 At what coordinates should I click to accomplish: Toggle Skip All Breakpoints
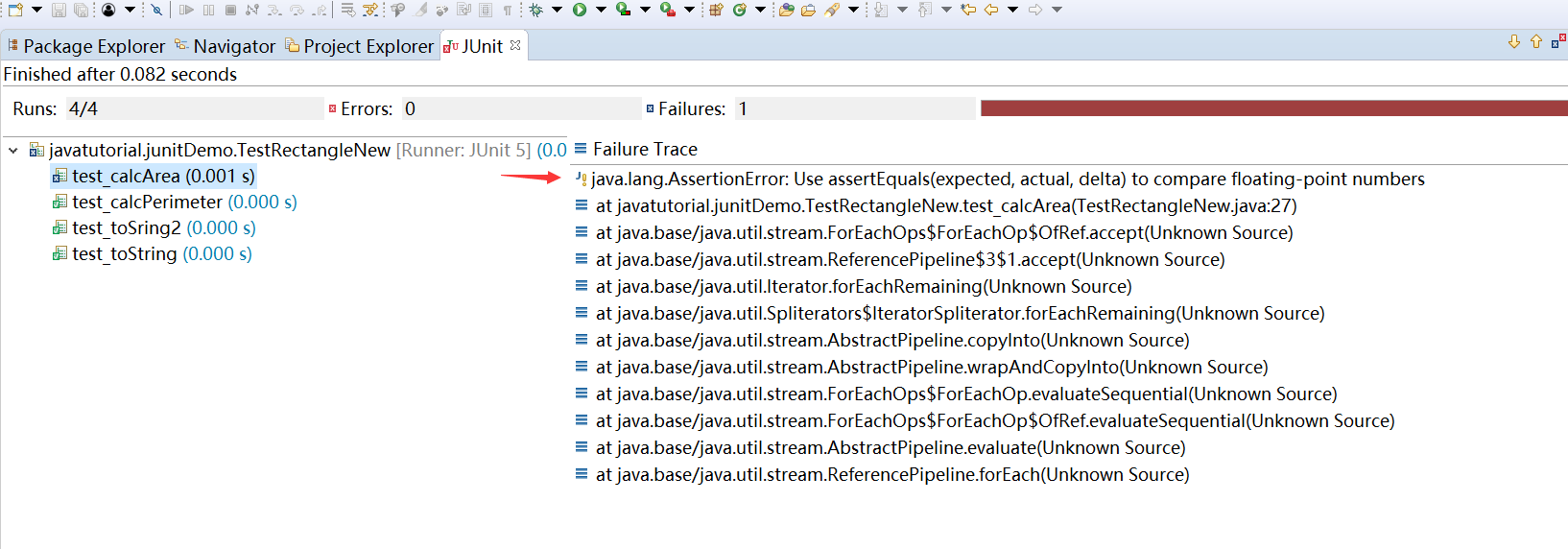156,10
